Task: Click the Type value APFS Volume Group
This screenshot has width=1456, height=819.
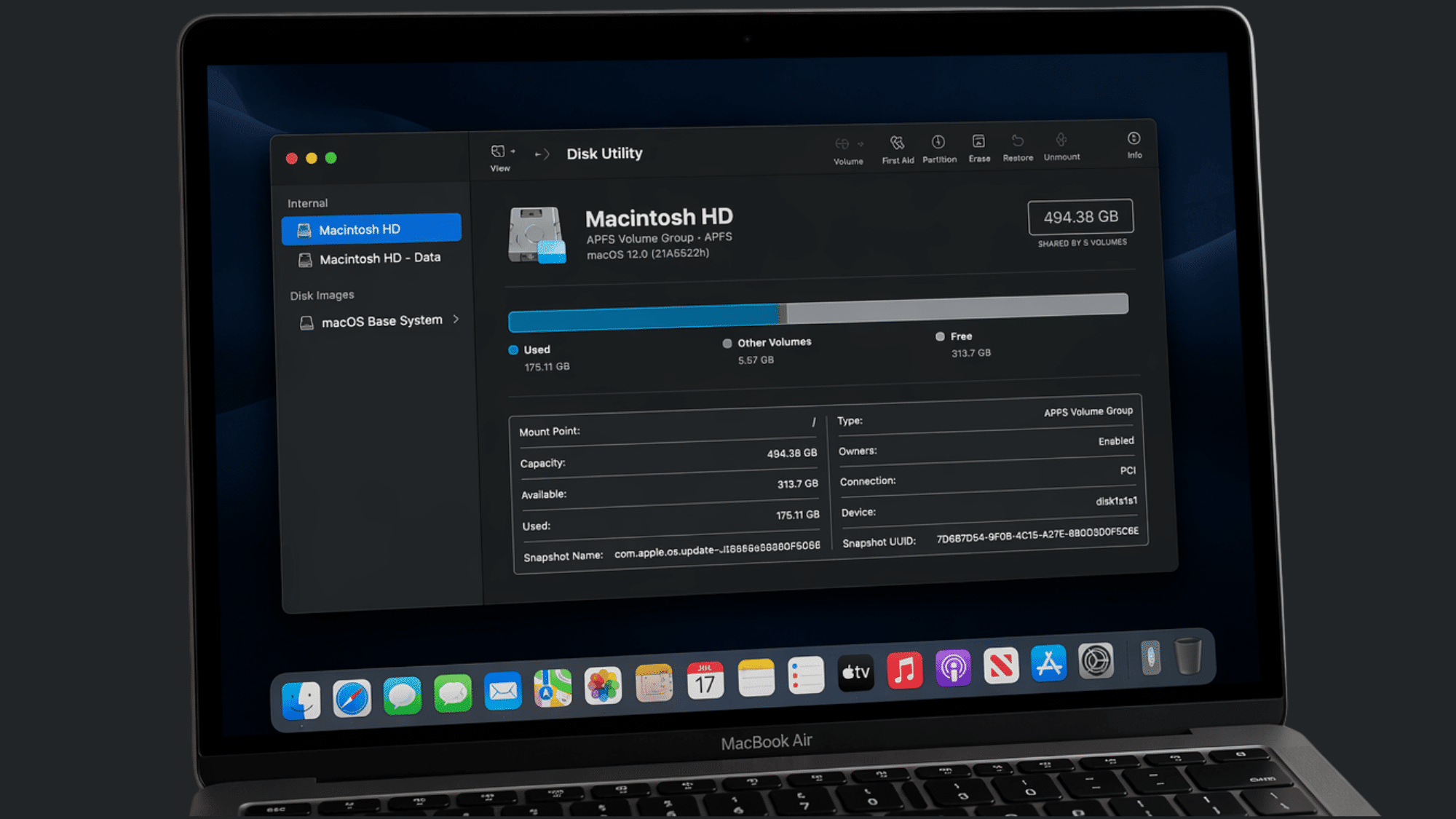Action: coord(1088,411)
